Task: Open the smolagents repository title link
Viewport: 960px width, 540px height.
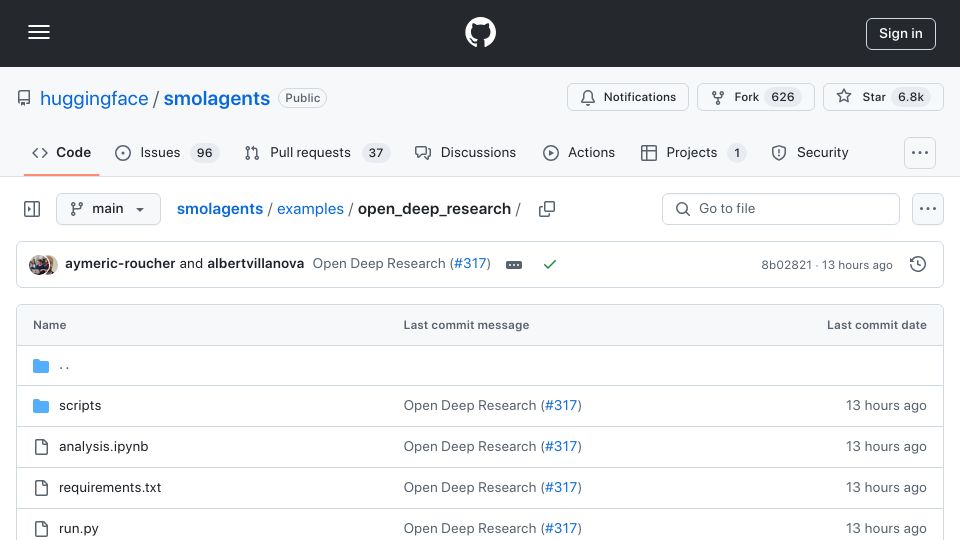Action: click(x=217, y=98)
